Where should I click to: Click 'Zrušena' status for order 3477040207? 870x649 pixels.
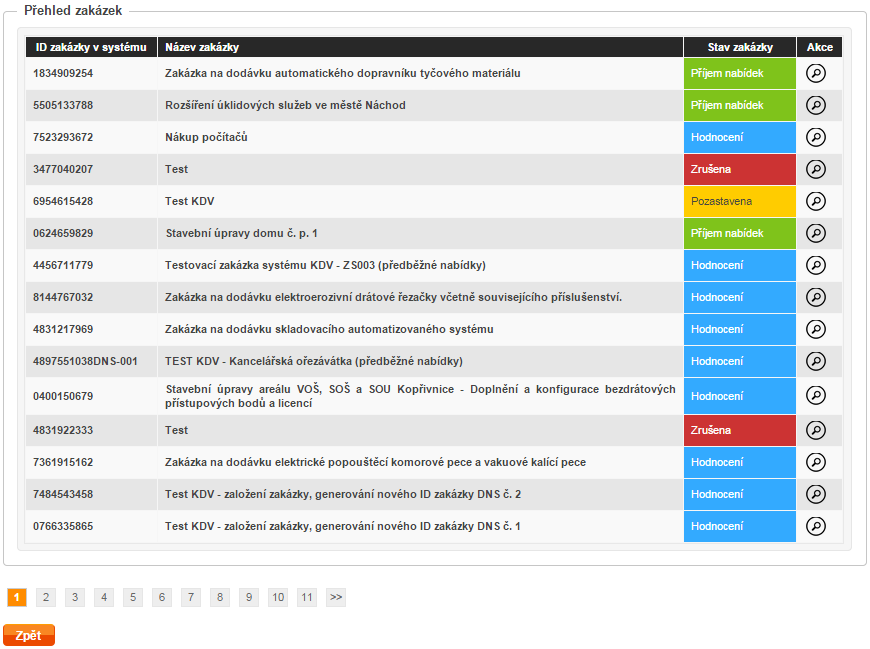[740, 169]
